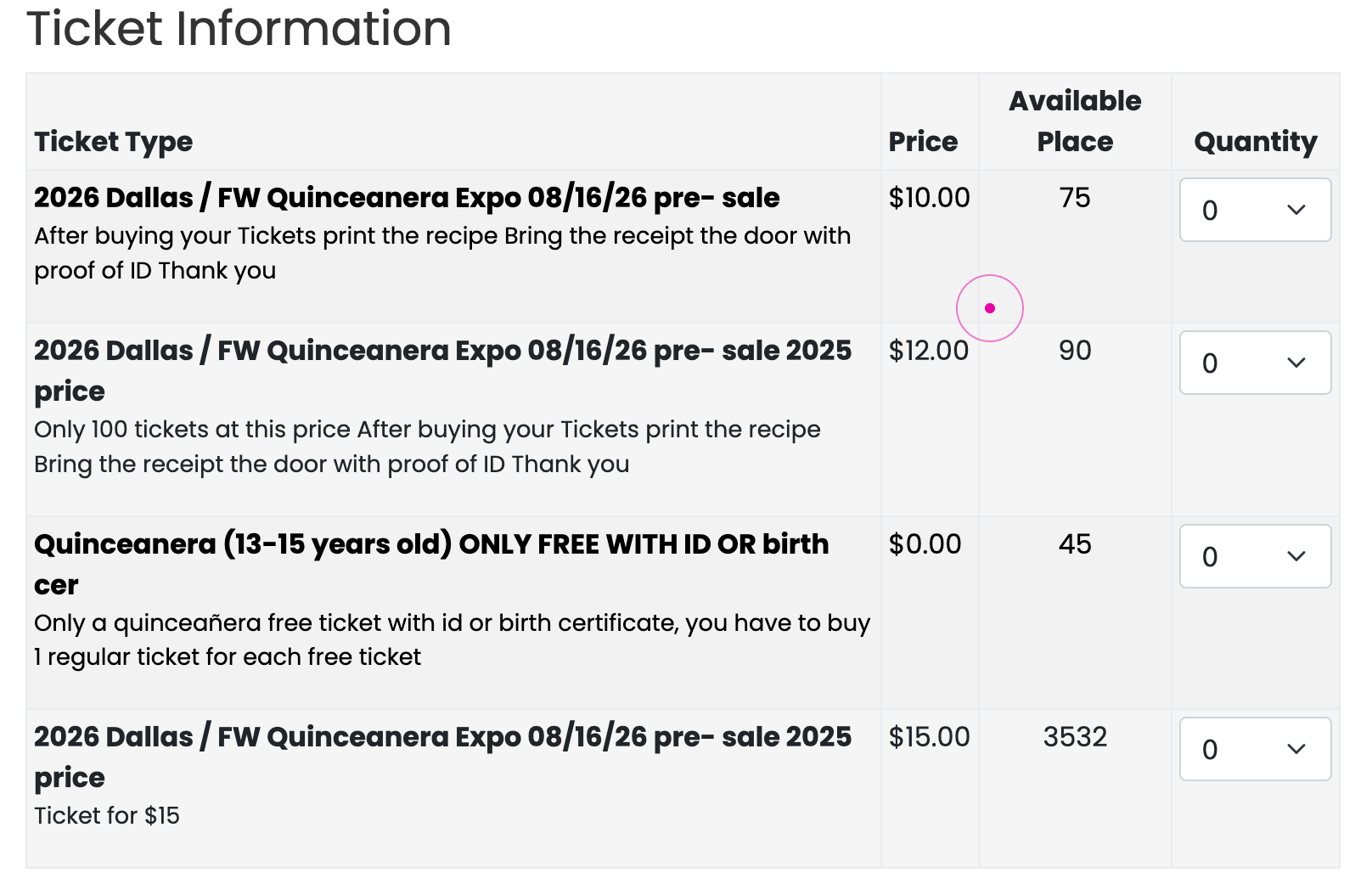Click the chevron arrow beside the $12.00 ticket quantity
Image resolution: width=1372 pixels, height=895 pixels.
[1296, 363]
